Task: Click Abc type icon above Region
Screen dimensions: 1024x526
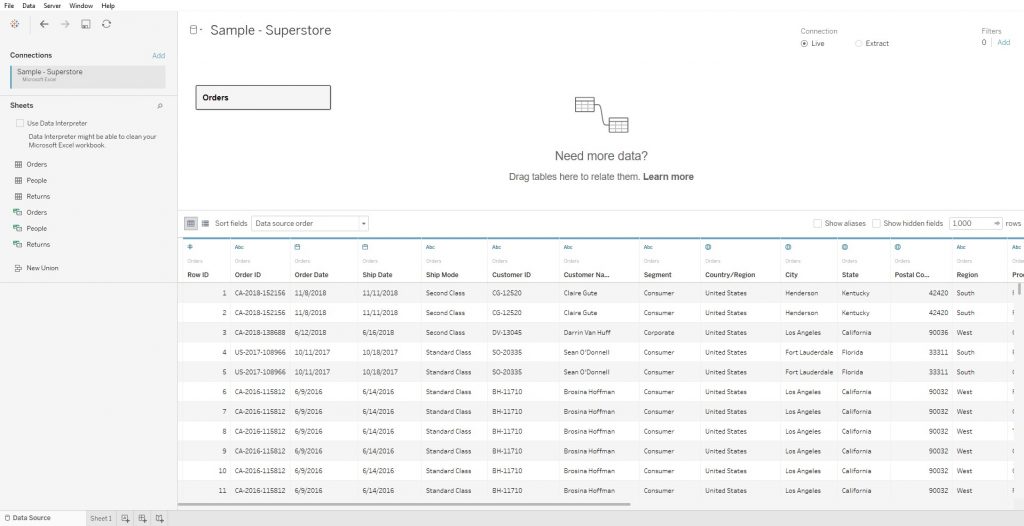Action: point(961,247)
